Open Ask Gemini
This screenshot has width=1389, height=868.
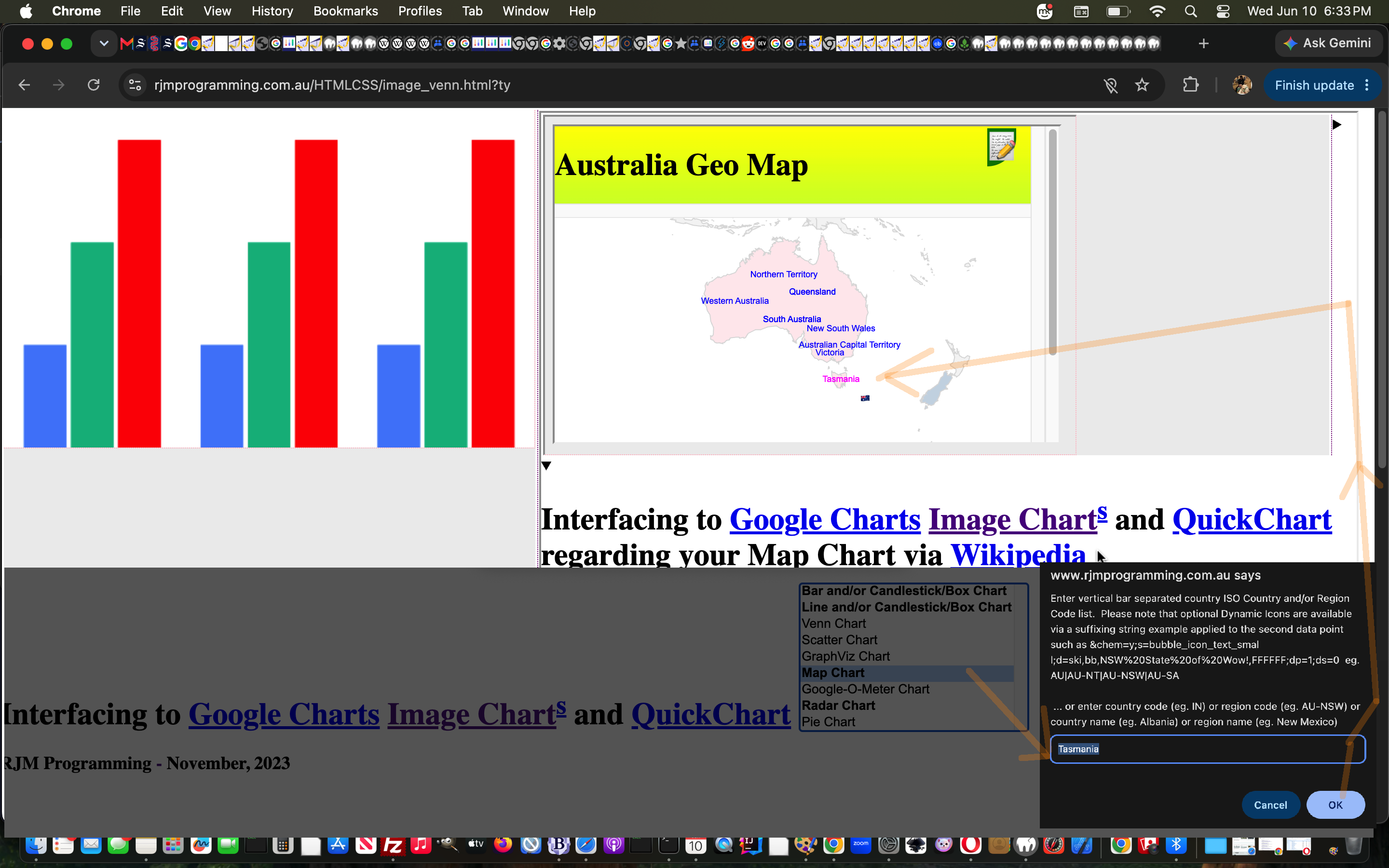pyautogui.click(x=1329, y=43)
